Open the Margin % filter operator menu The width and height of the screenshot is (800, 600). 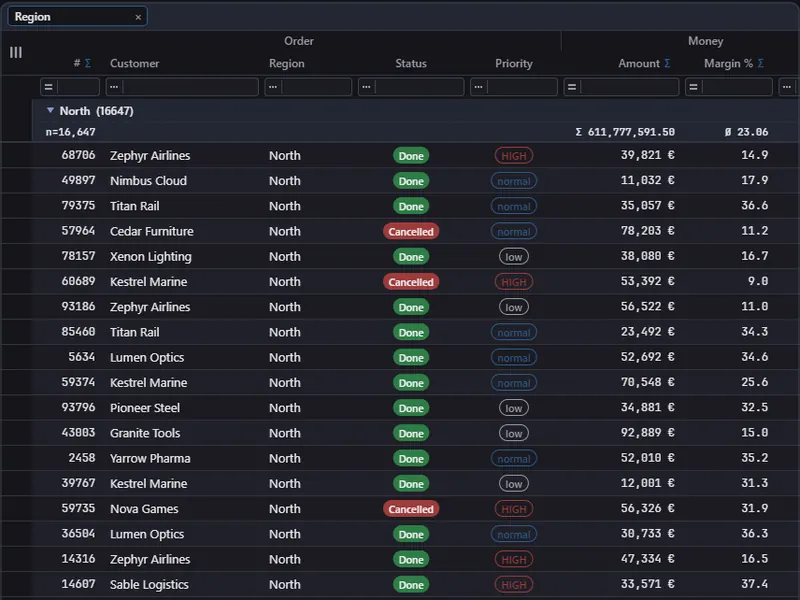693,87
